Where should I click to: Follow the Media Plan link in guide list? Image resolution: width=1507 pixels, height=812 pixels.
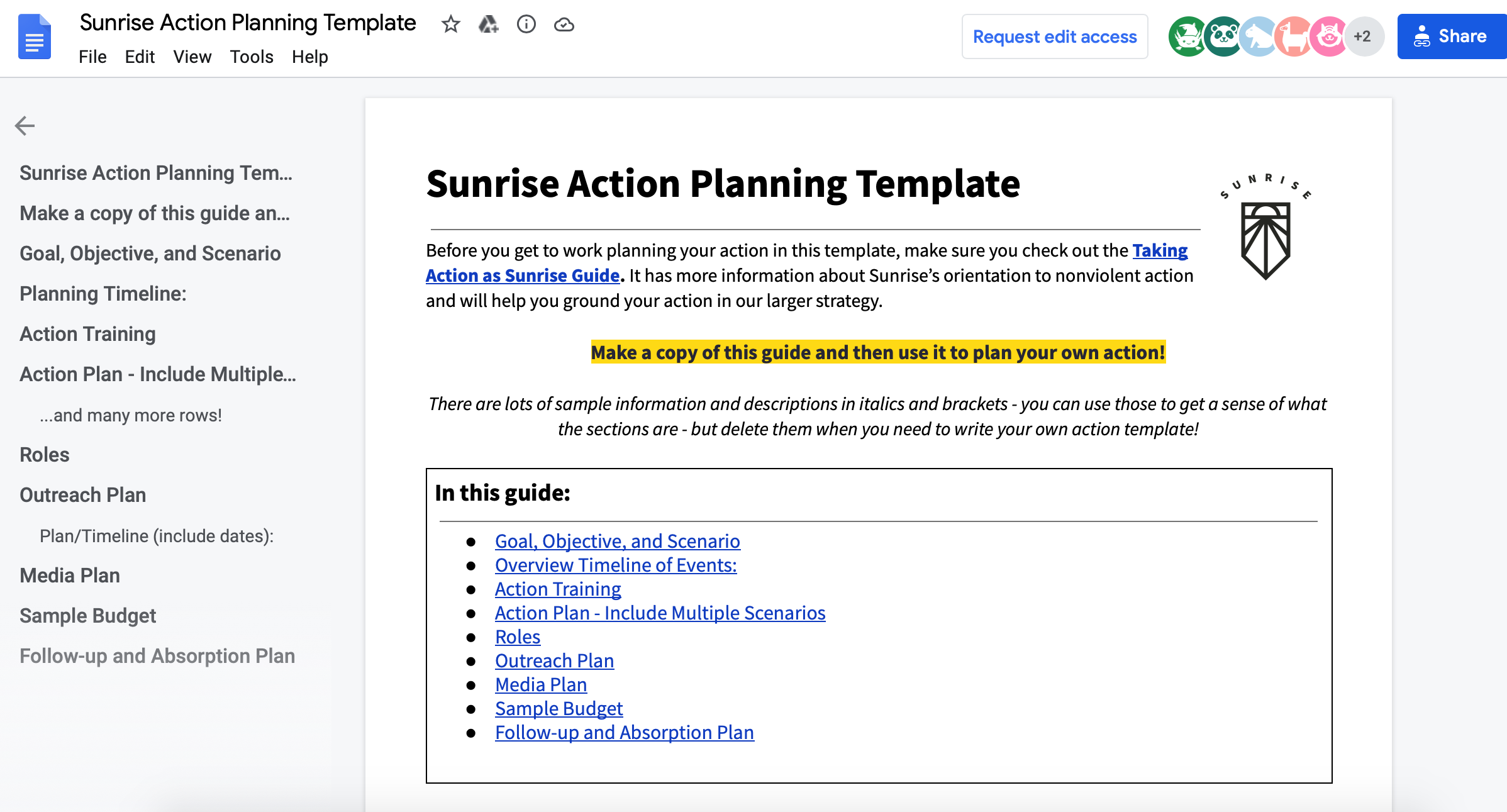click(x=541, y=684)
